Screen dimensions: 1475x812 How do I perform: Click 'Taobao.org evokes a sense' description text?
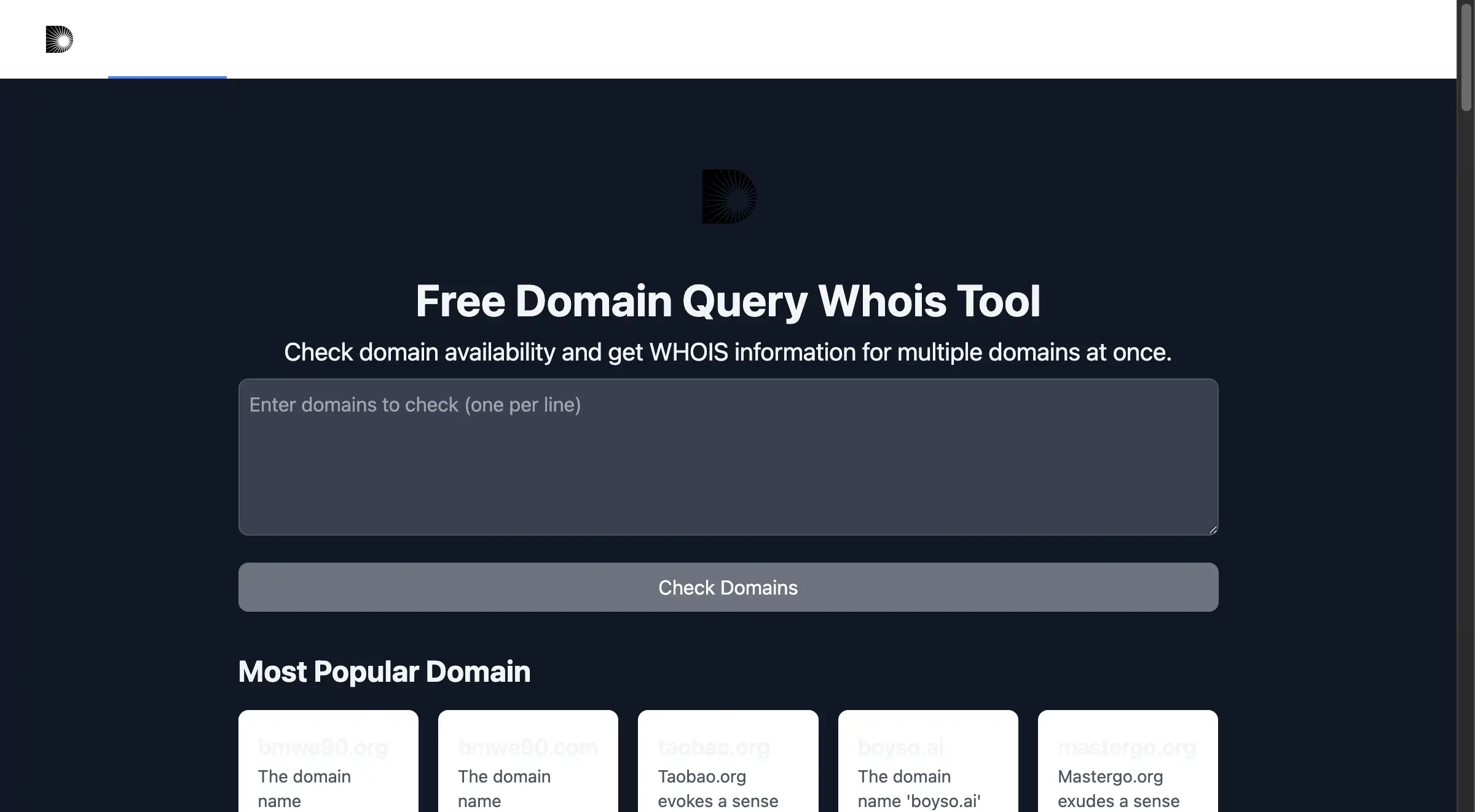click(x=718, y=789)
